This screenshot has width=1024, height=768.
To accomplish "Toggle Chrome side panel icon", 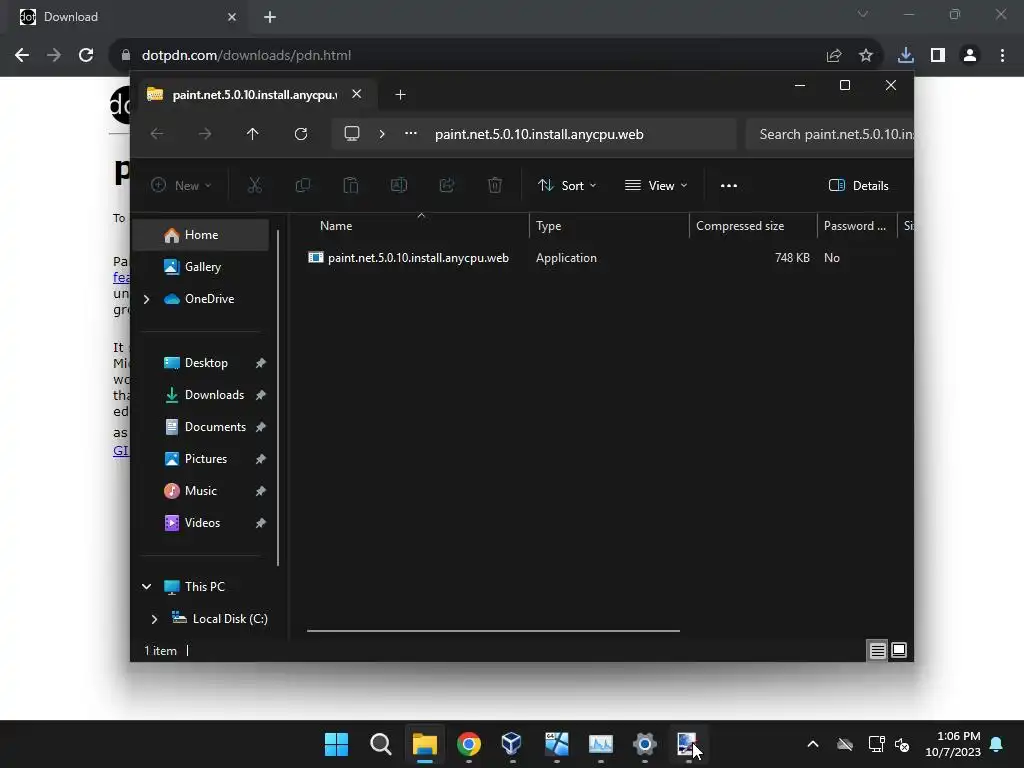I will coord(938,56).
